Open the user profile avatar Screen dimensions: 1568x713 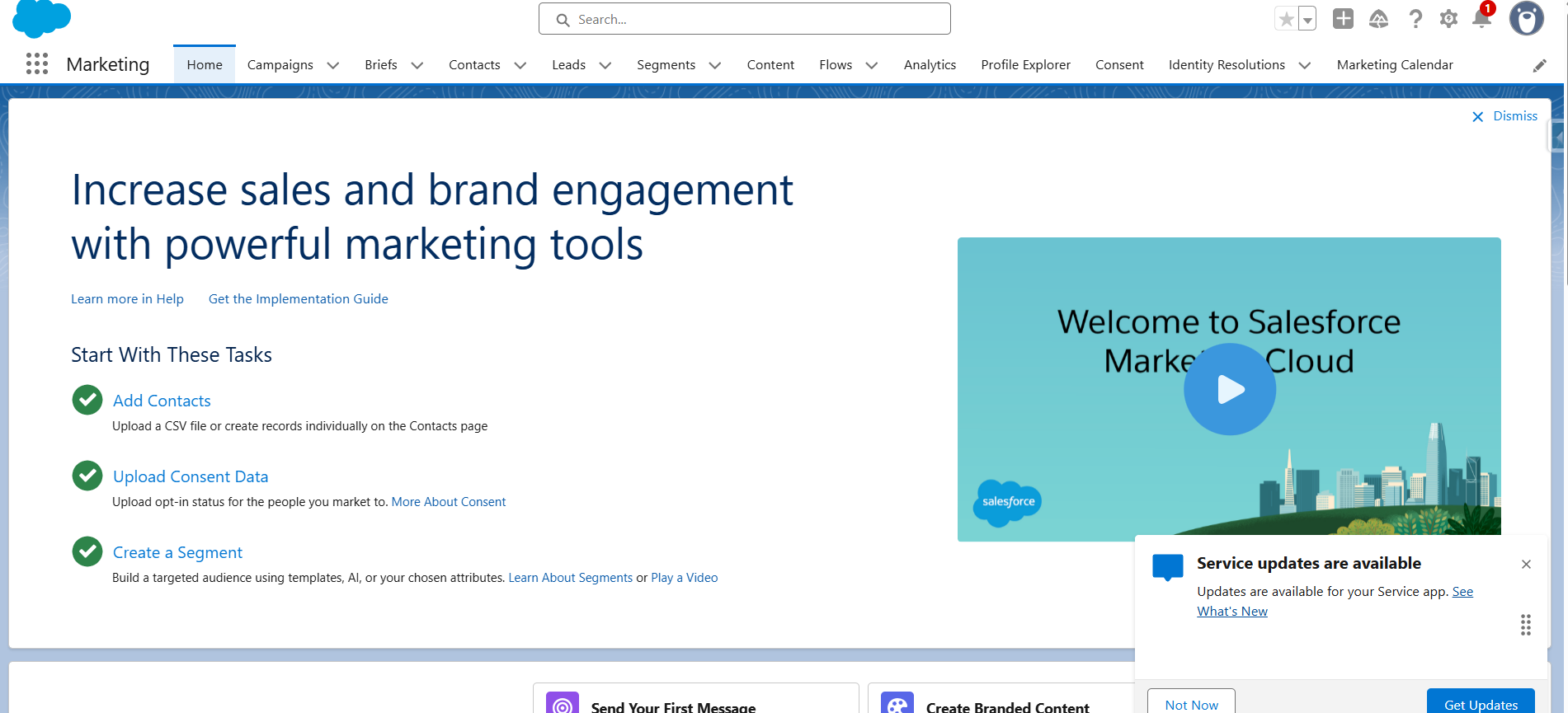click(x=1527, y=18)
